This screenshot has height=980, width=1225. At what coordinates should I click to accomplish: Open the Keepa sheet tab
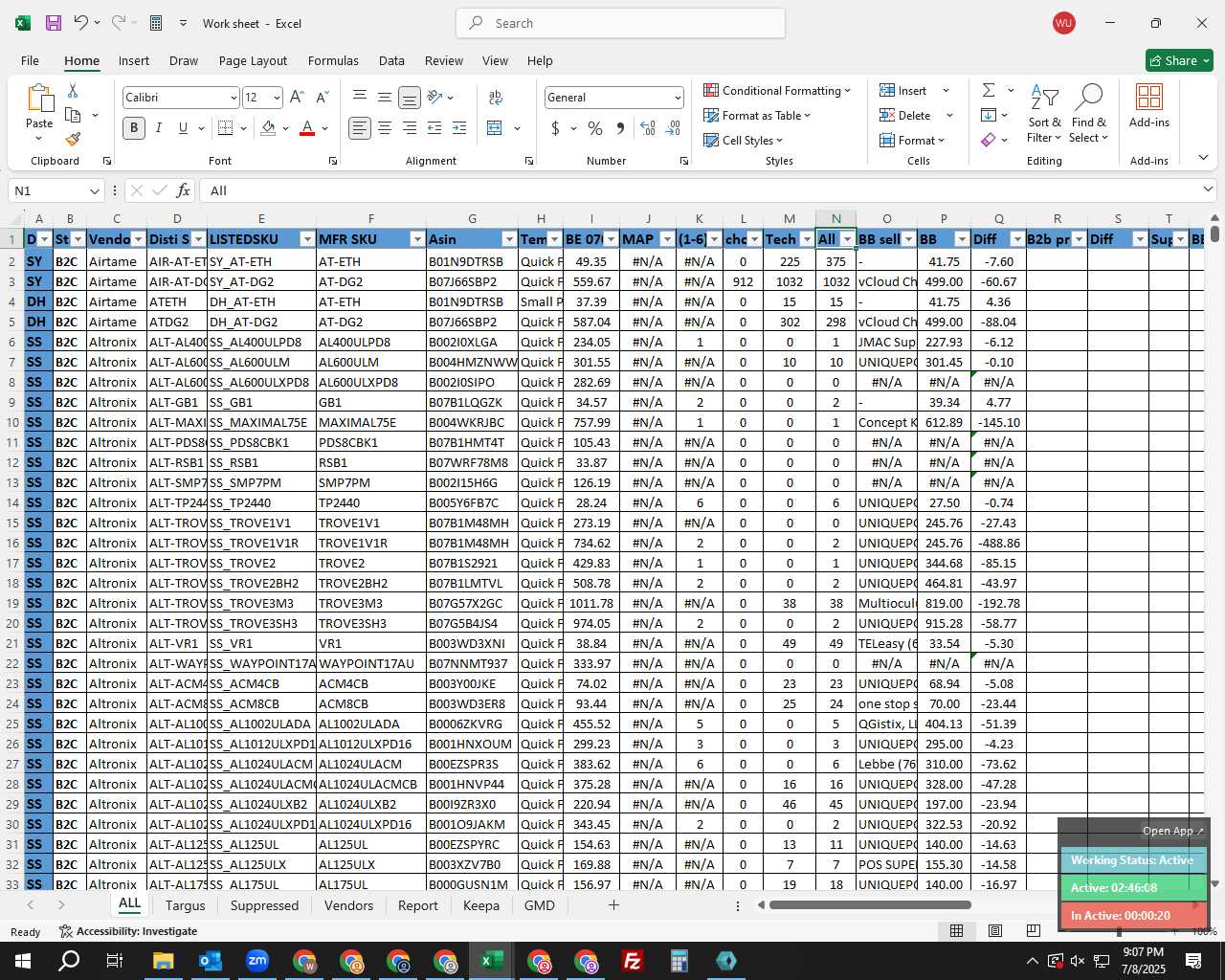[x=481, y=905]
